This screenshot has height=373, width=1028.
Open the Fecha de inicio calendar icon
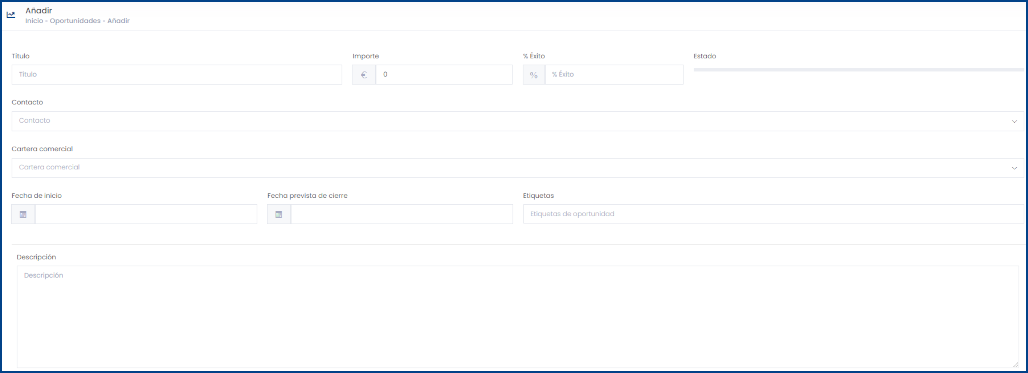23,214
